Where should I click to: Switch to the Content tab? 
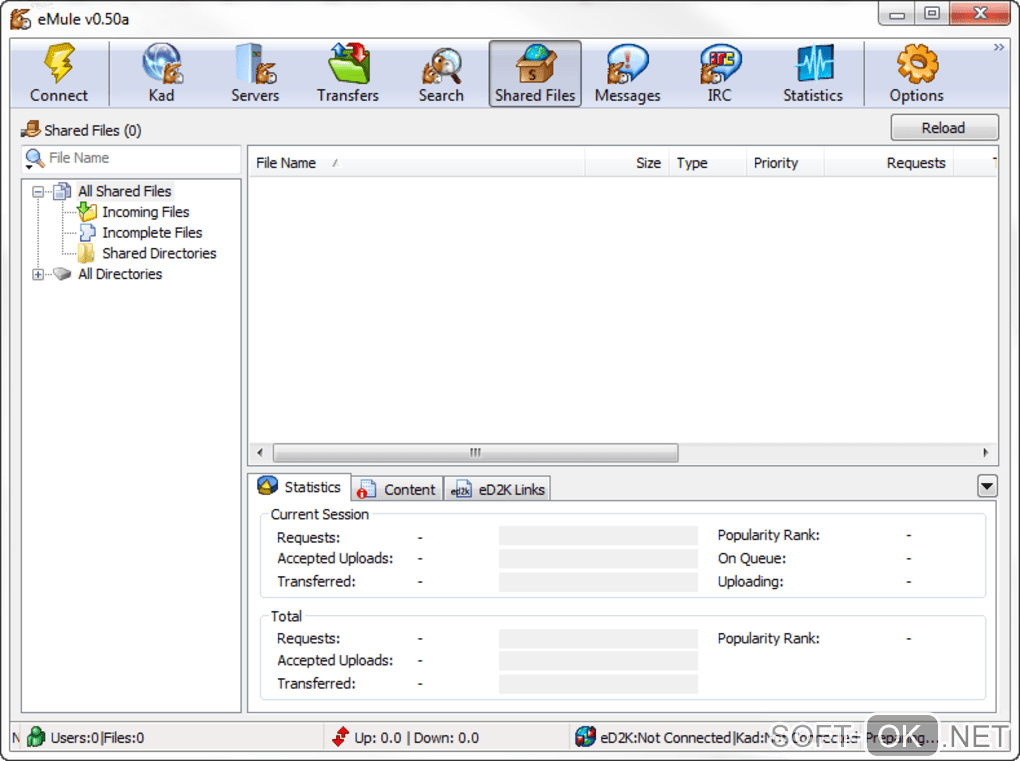397,490
